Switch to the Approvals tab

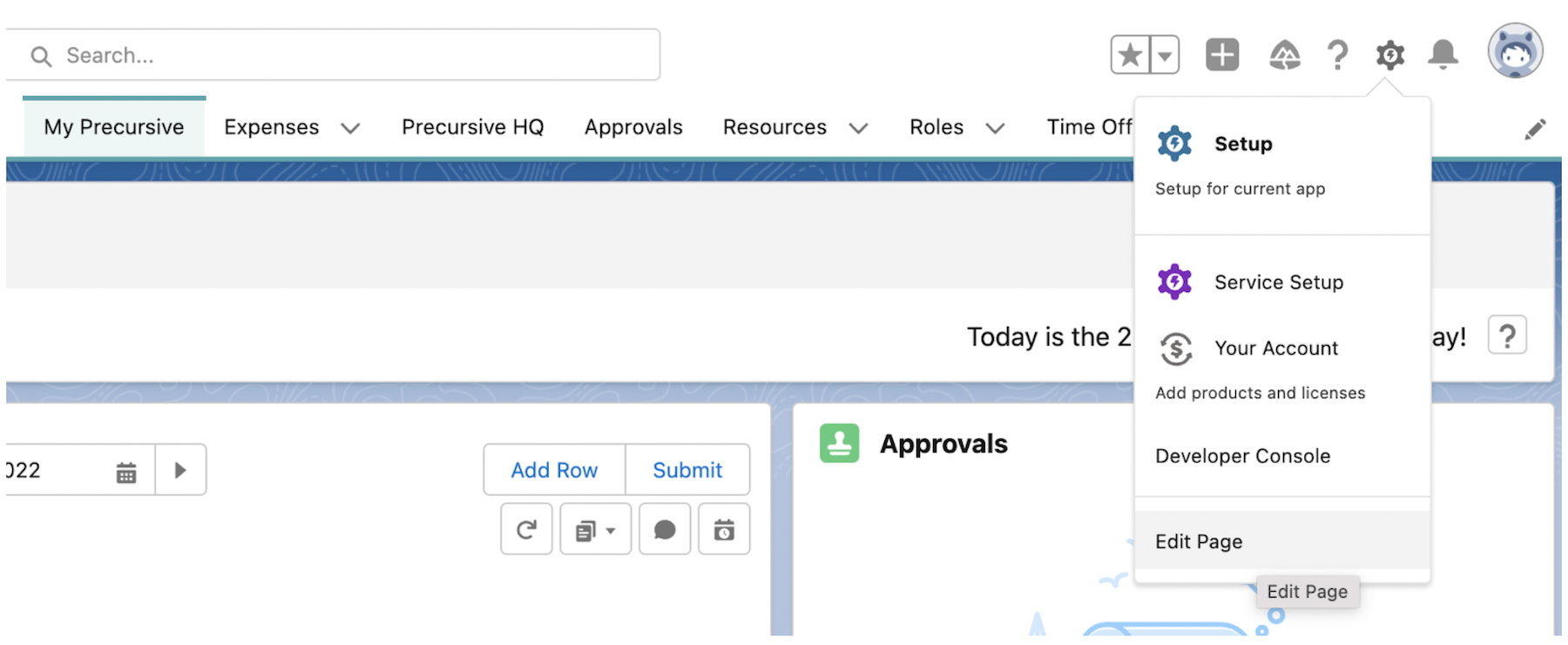[633, 127]
